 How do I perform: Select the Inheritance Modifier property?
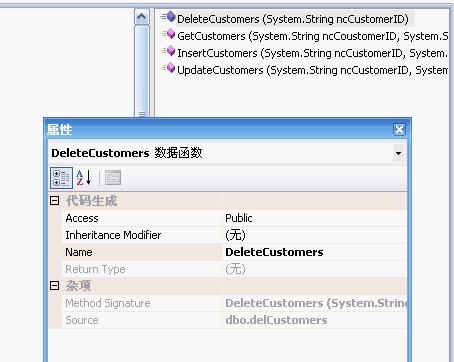pos(113,235)
